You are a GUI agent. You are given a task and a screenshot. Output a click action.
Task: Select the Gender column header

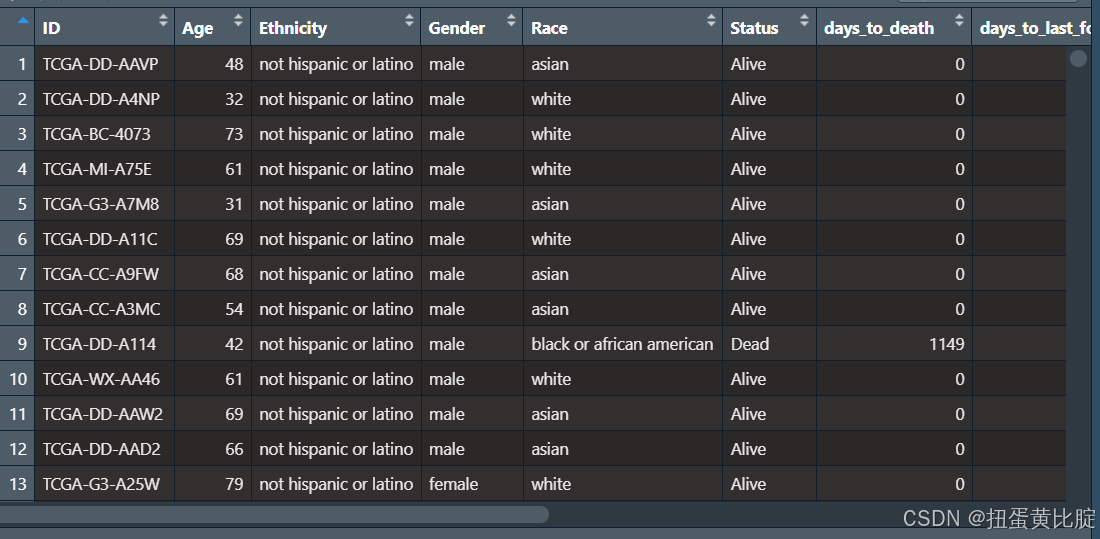[x=471, y=27]
